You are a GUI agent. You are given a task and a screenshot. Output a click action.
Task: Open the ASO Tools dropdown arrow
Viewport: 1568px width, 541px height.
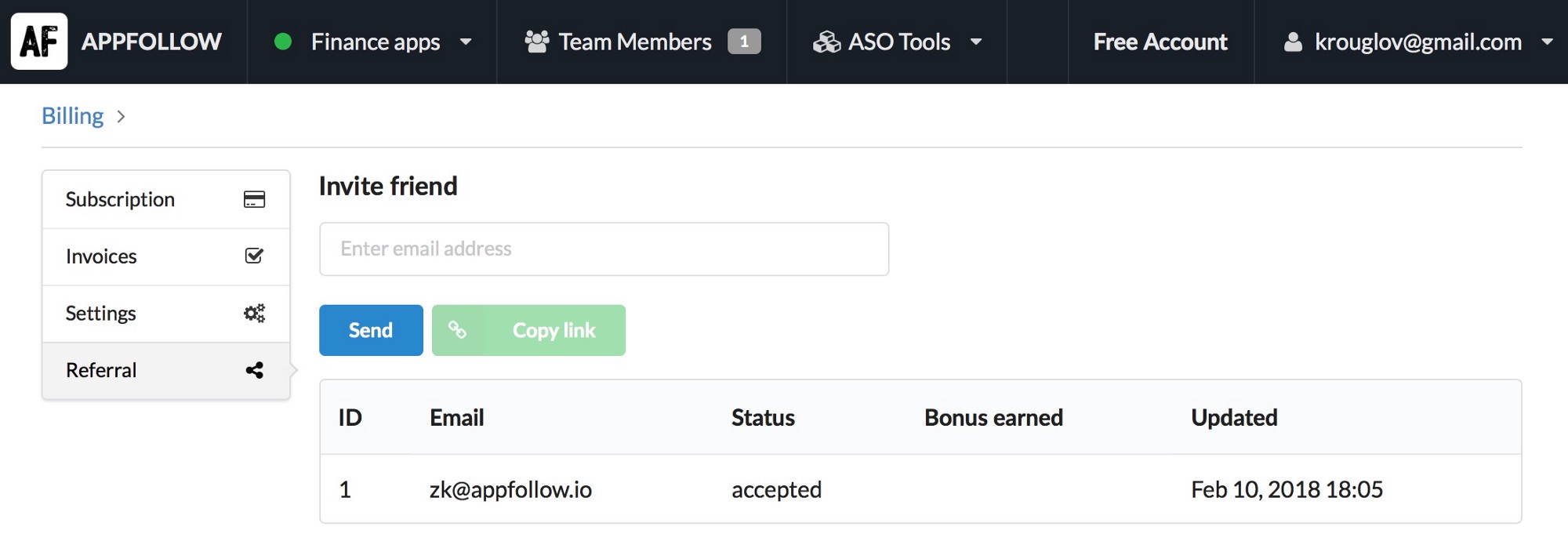(976, 42)
